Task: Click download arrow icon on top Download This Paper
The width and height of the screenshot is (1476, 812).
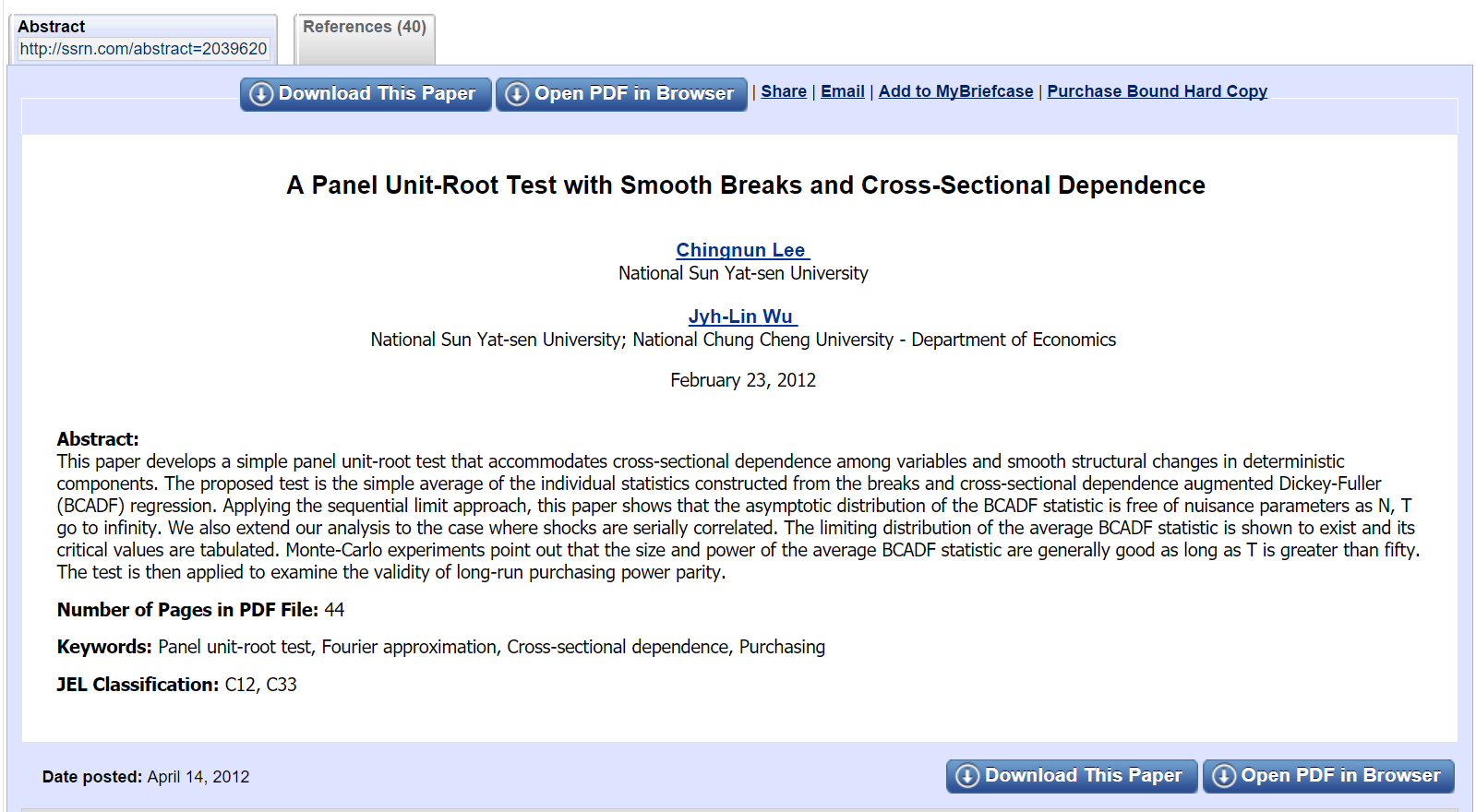Action: click(261, 94)
